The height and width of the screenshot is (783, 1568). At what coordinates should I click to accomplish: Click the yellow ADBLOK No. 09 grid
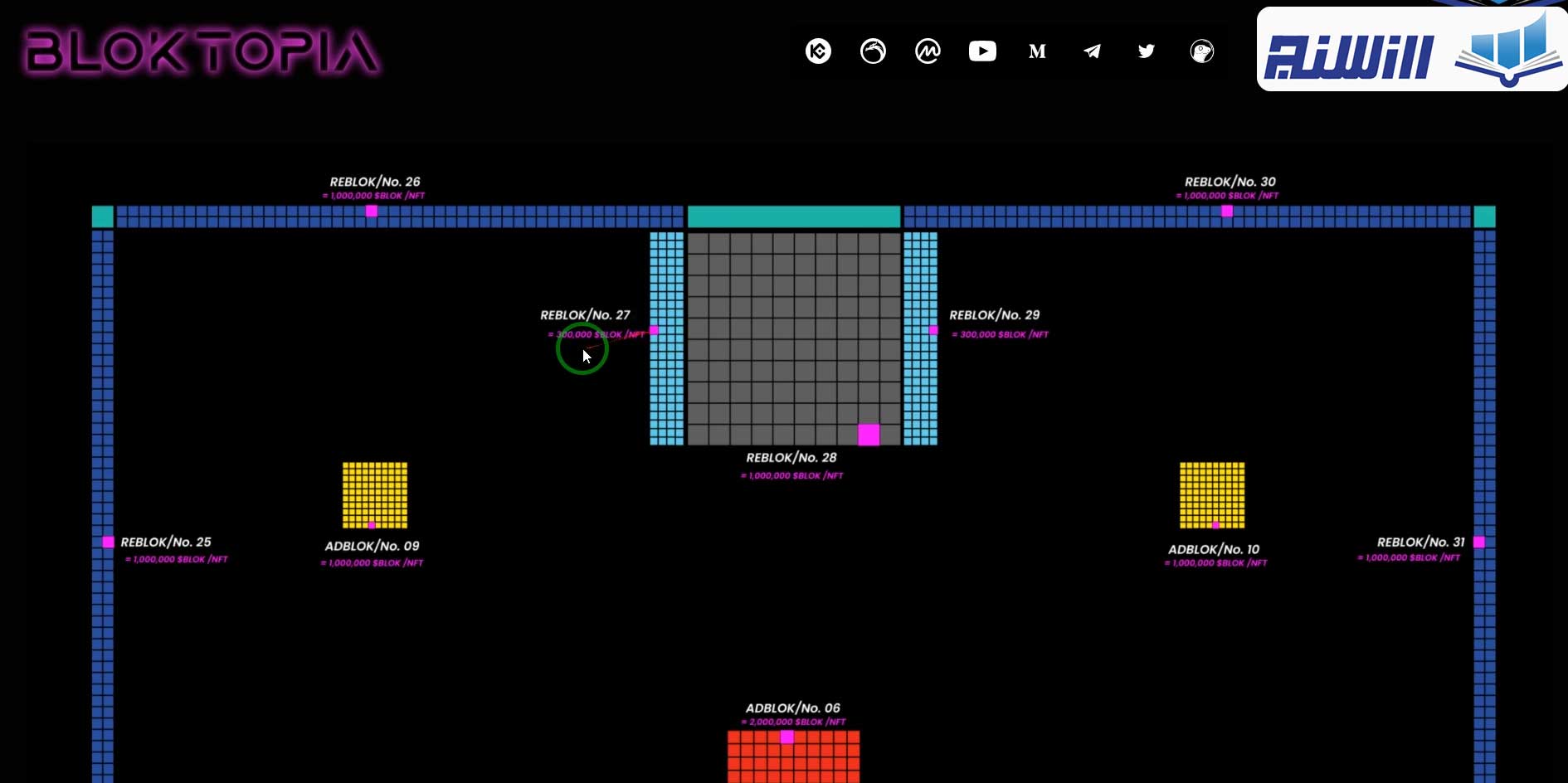[x=375, y=495]
